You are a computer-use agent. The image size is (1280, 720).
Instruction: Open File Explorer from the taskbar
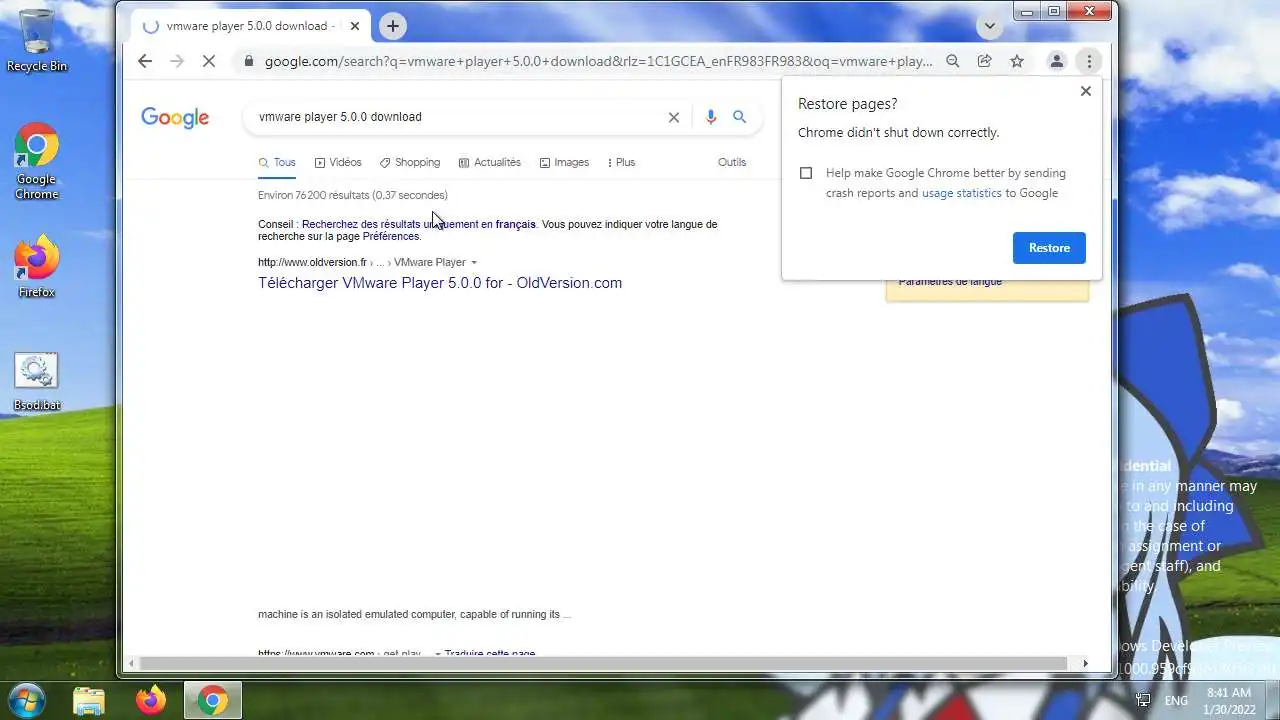[89, 700]
